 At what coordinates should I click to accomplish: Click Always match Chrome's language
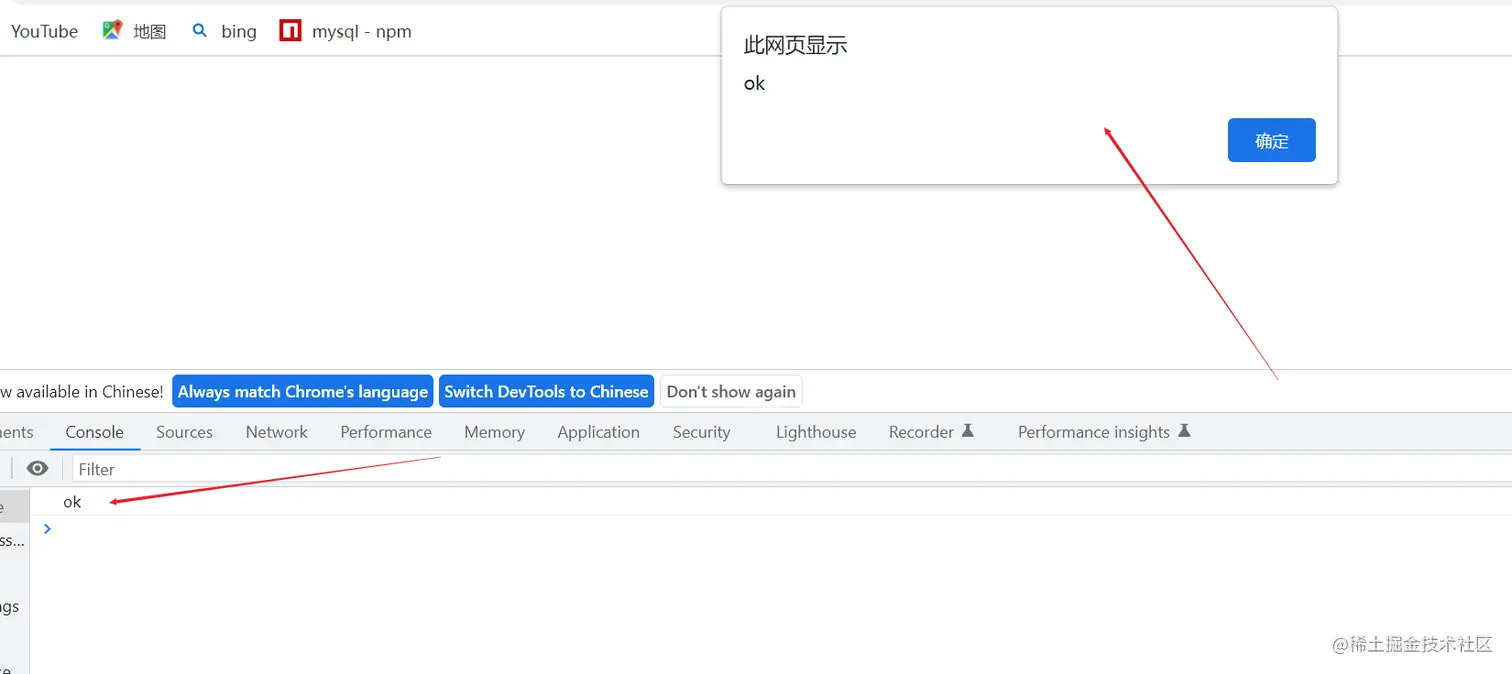[x=302, y=391]
